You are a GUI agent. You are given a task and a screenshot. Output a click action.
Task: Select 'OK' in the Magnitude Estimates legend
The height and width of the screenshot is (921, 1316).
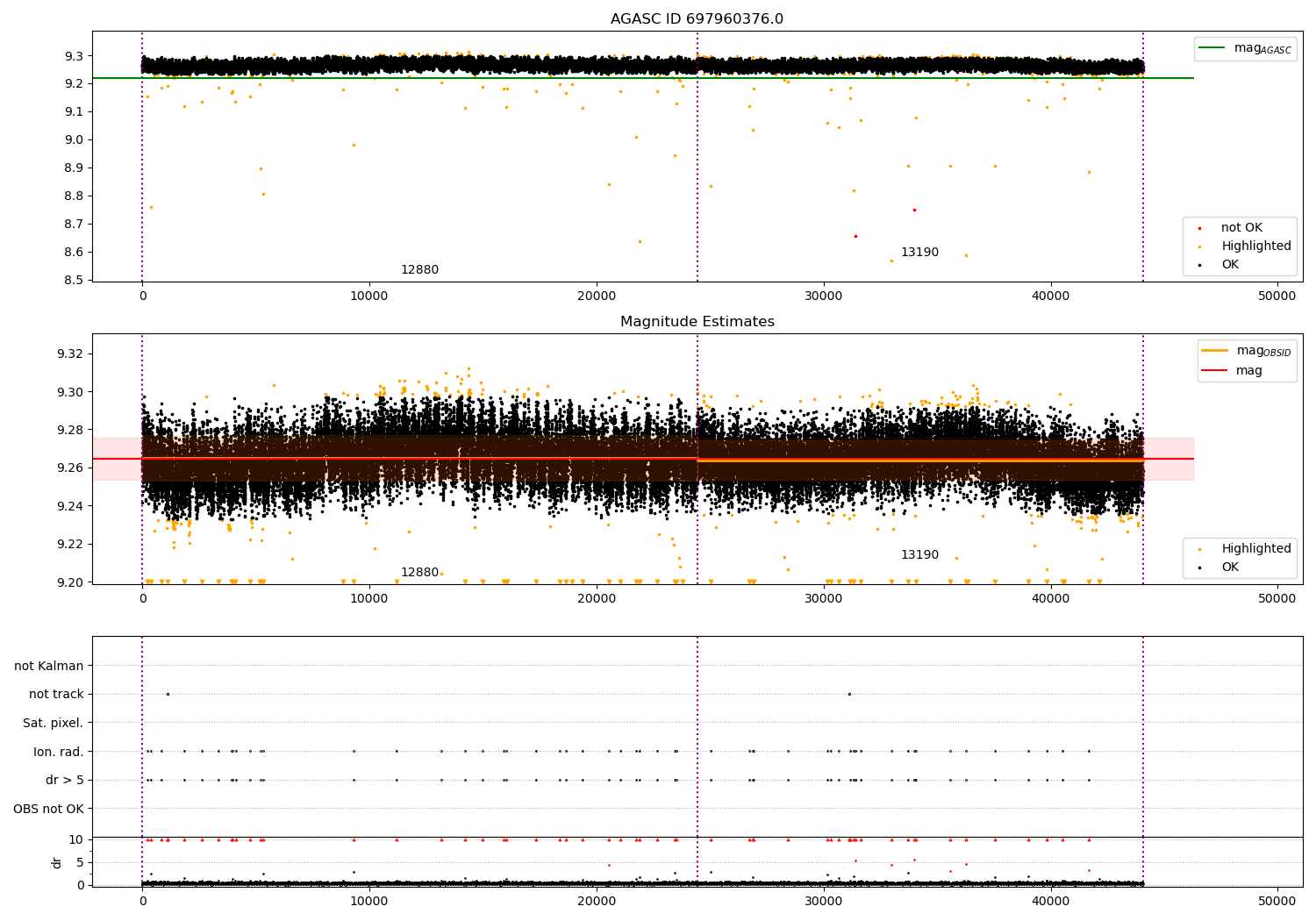tap(1230, 568)
